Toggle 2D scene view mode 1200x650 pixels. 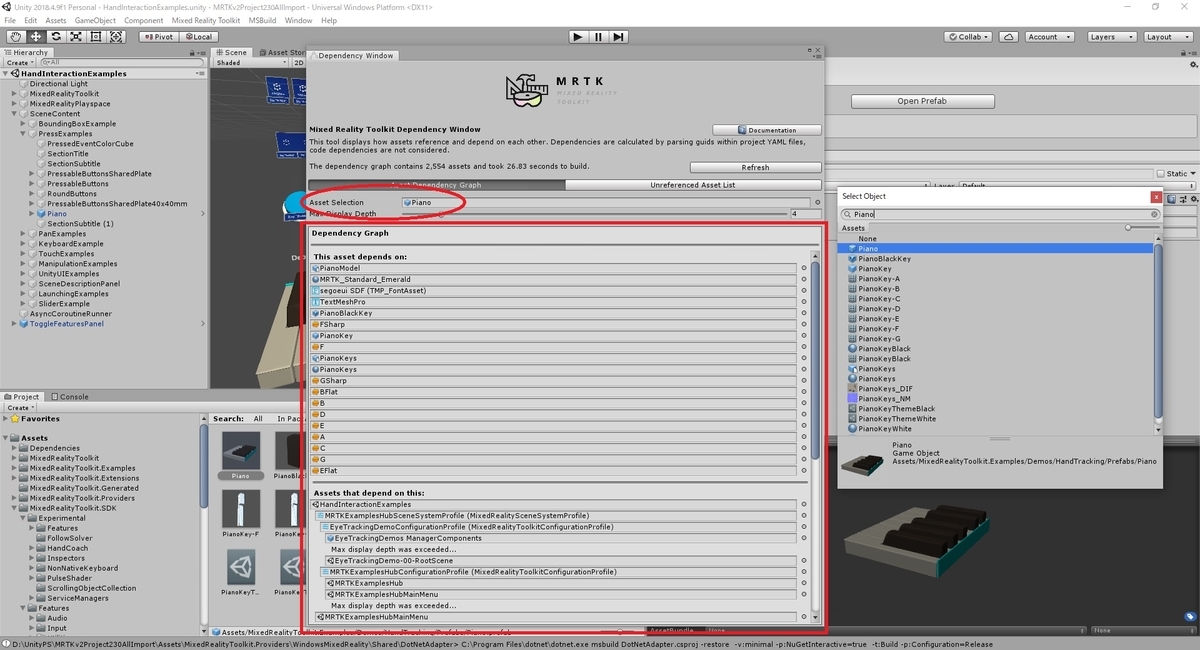coord(298,62)
